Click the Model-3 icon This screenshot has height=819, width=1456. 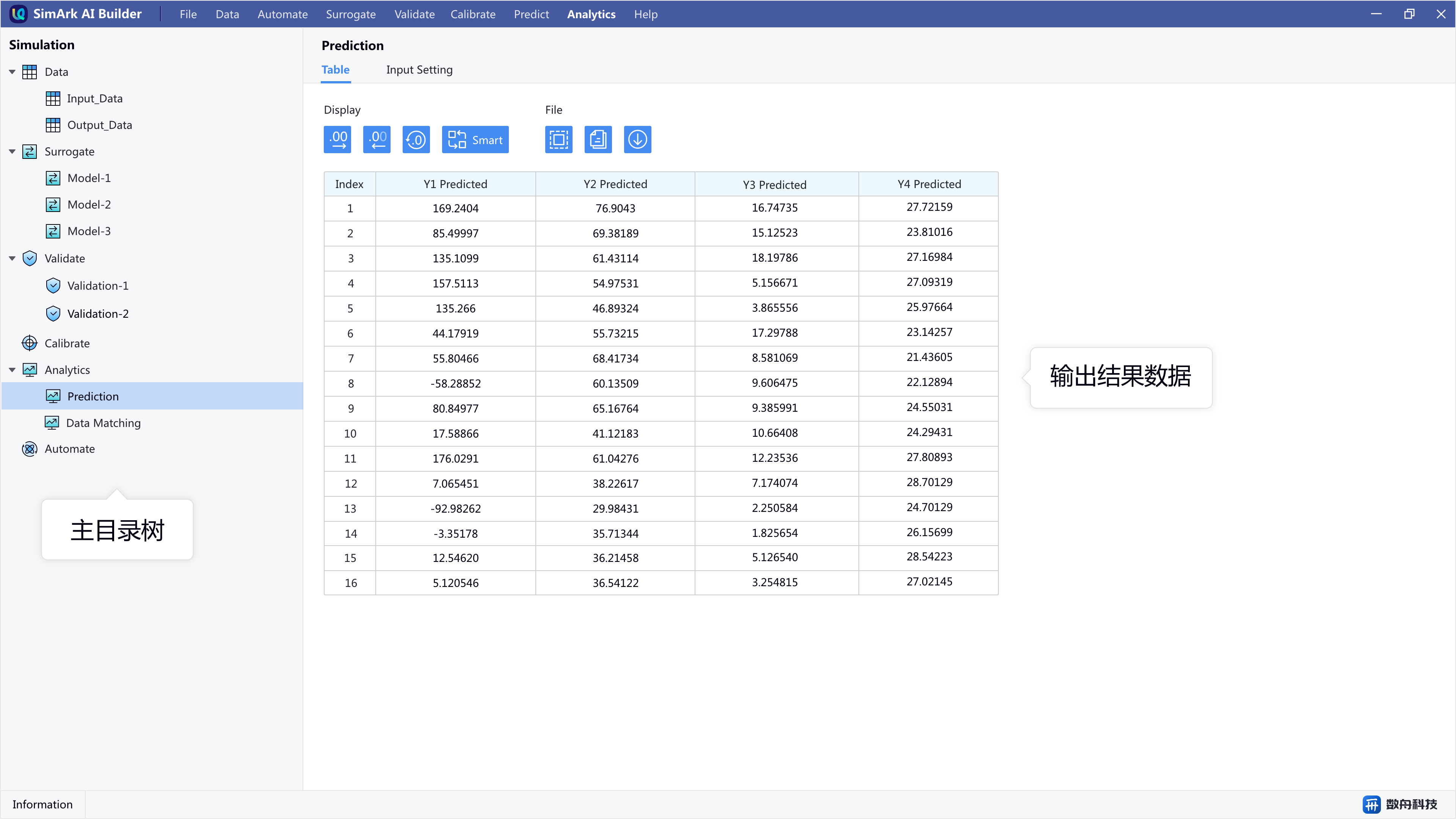point(53,231)
